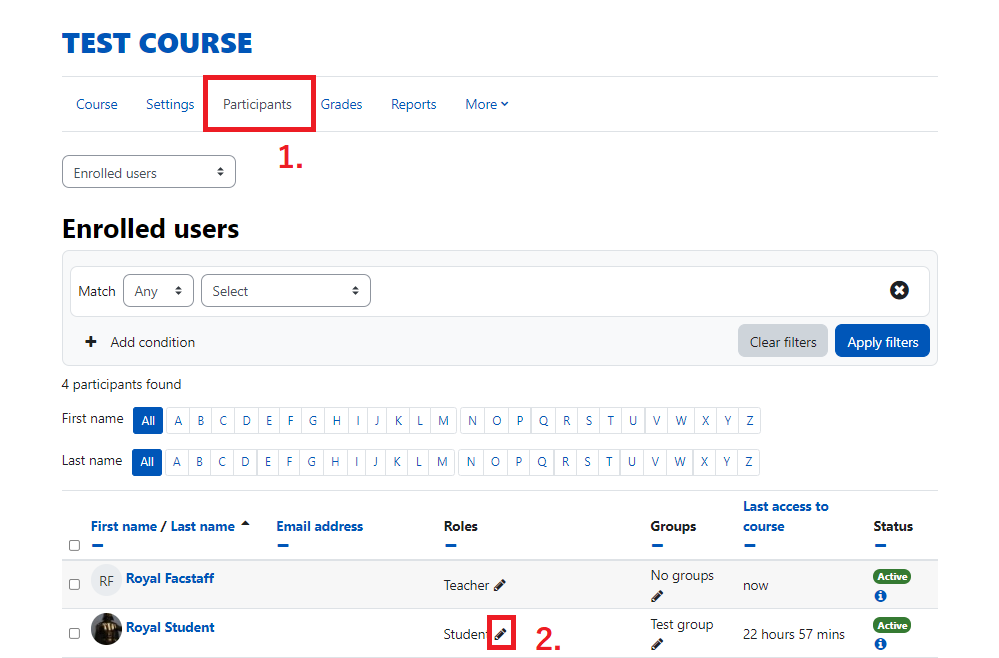Filter Last name by letter Z

click(x=749, y=462)
